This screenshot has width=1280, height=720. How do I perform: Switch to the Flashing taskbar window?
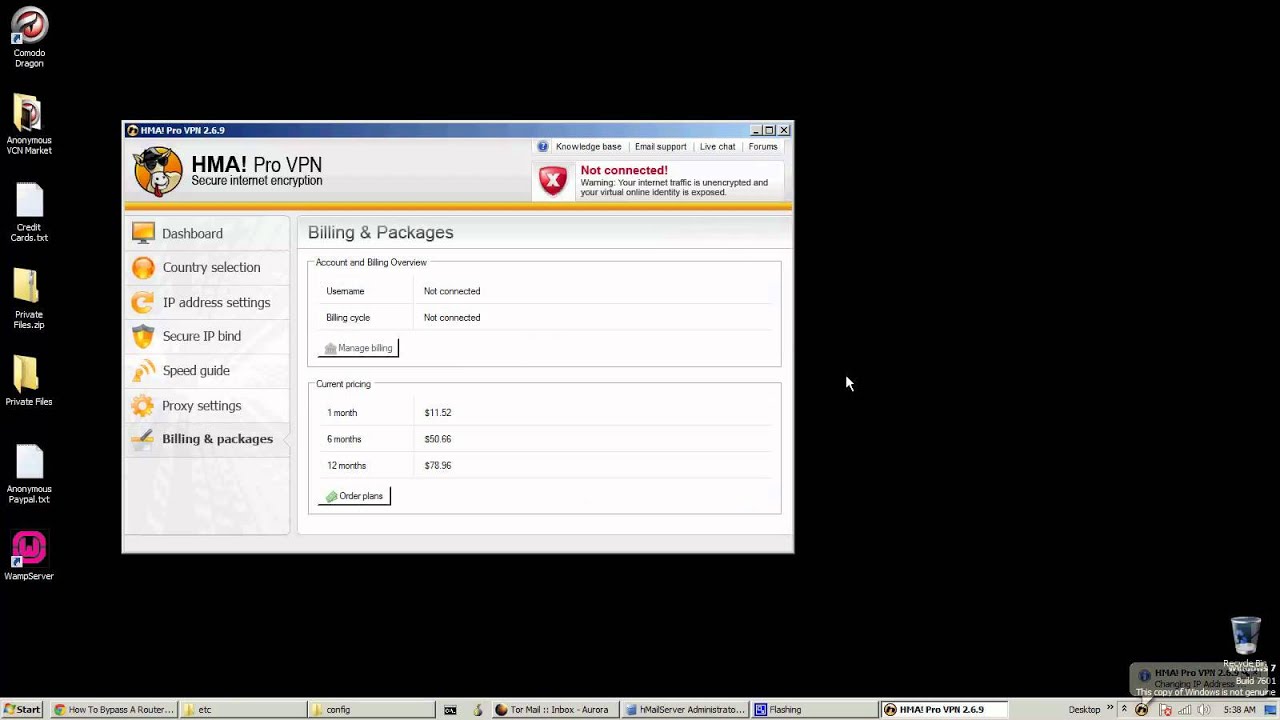coord(813,710)
